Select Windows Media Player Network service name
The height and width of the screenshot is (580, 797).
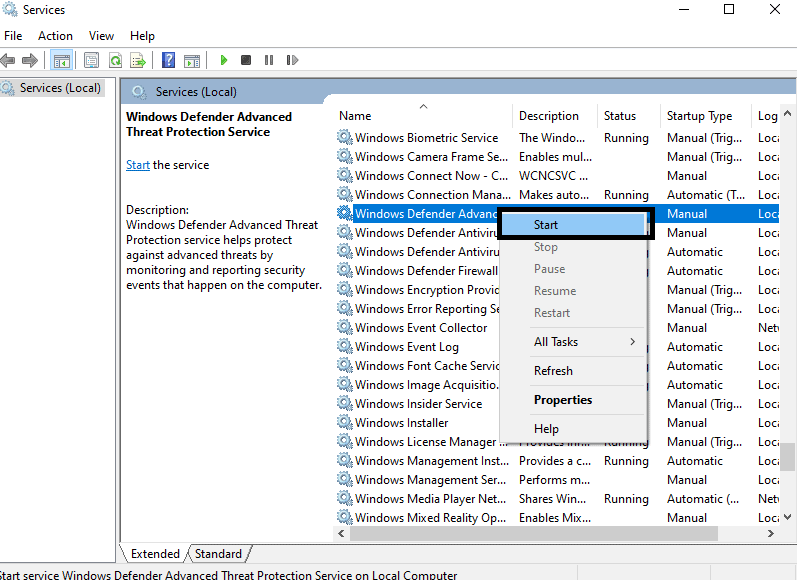[430, 499]
